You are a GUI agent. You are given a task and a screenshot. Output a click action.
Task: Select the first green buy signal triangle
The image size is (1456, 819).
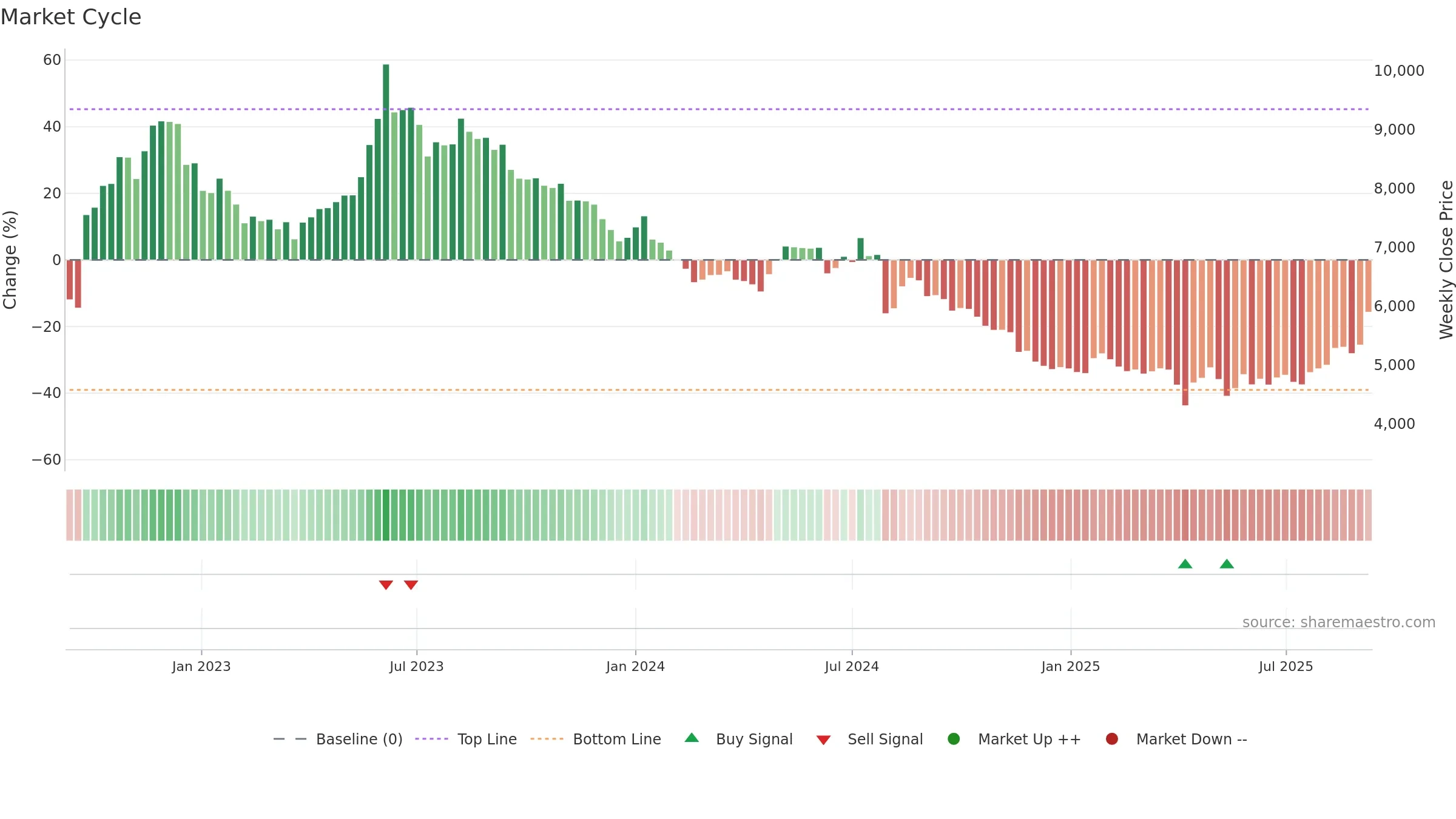pyautogui.click(x=1185, y=564)
